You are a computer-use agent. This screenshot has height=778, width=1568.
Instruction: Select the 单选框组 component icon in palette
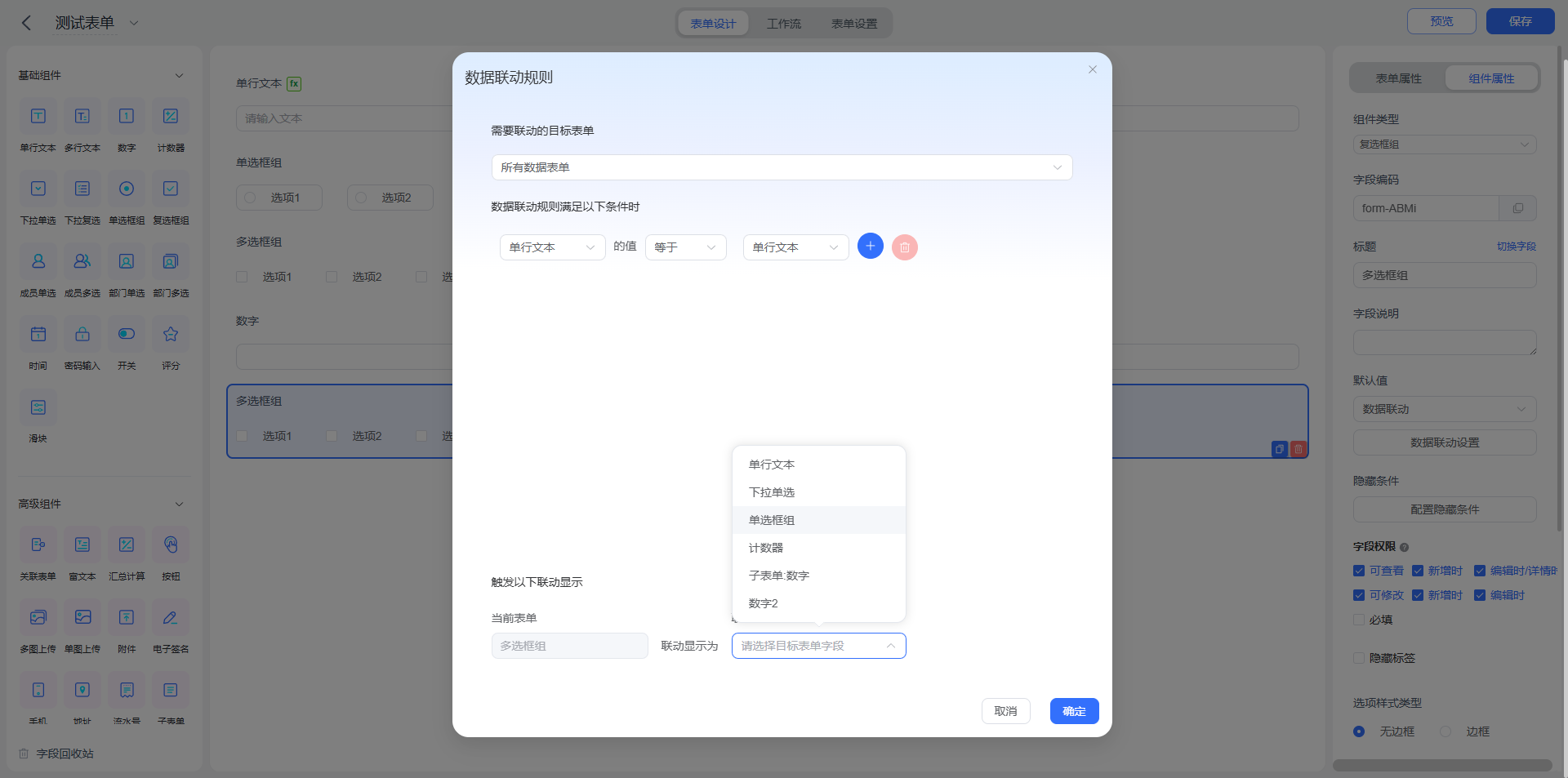127,189
